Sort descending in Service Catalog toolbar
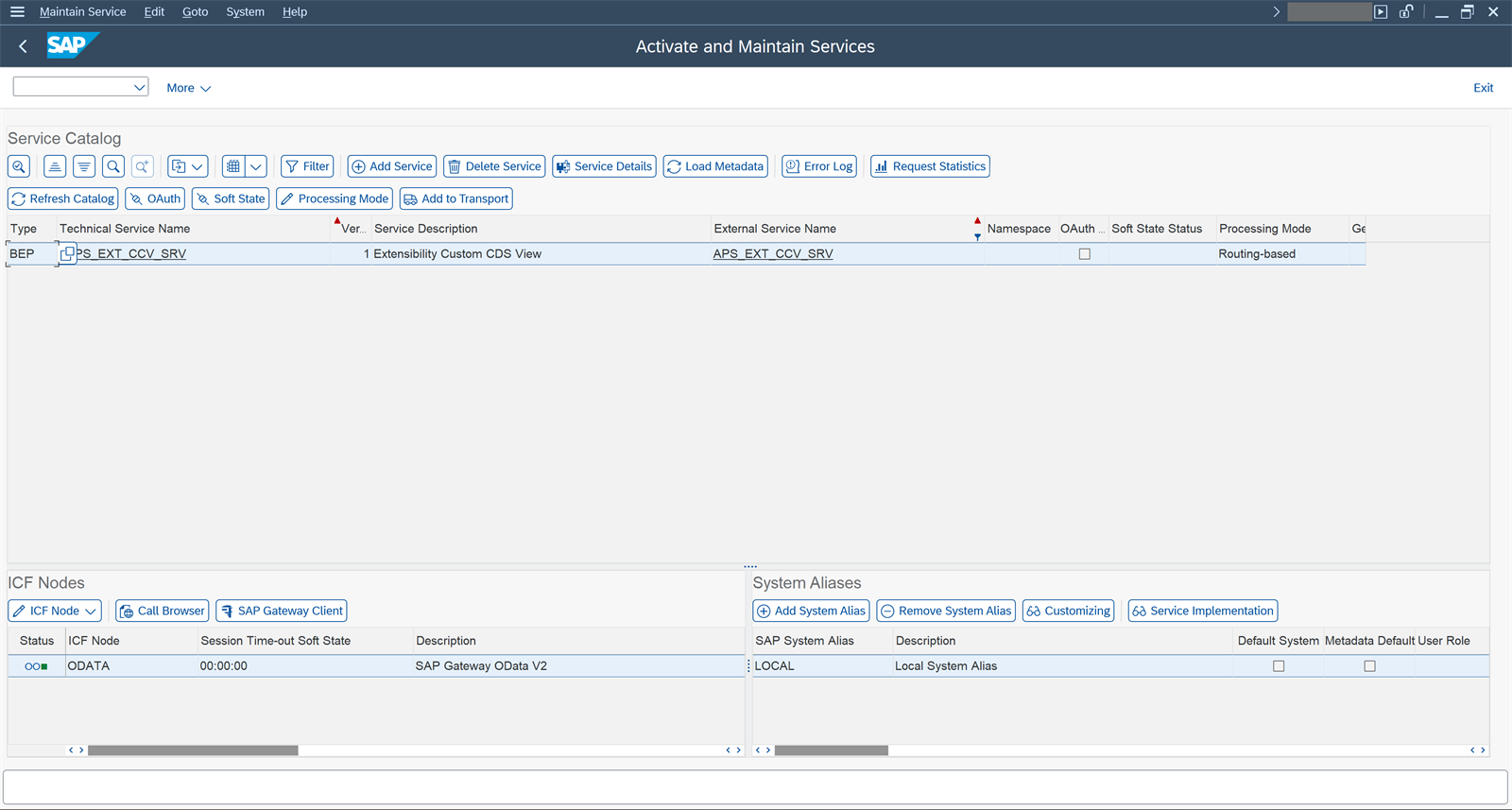This screenshot has height=810, width=1512. [84, 166]
